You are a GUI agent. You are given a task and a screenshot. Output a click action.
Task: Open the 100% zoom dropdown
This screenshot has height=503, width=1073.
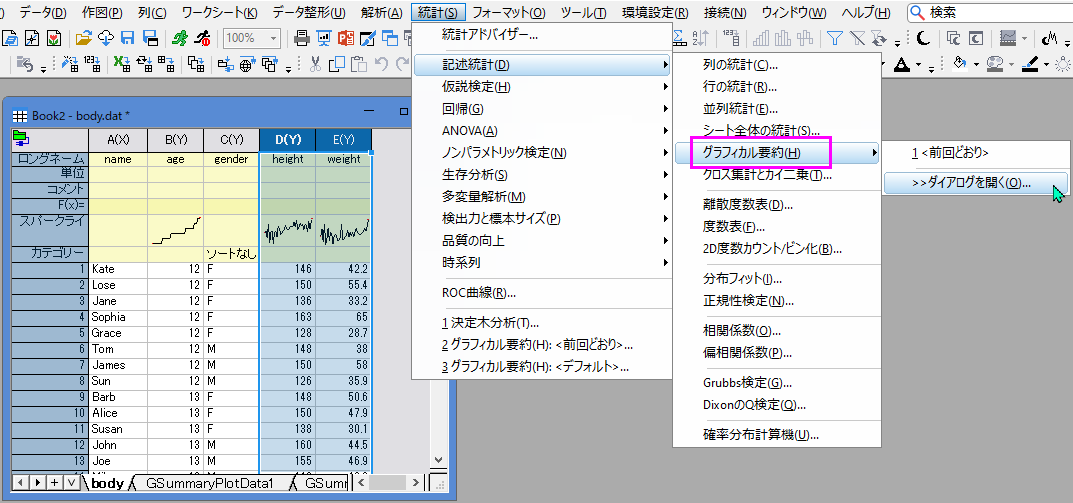270,38
